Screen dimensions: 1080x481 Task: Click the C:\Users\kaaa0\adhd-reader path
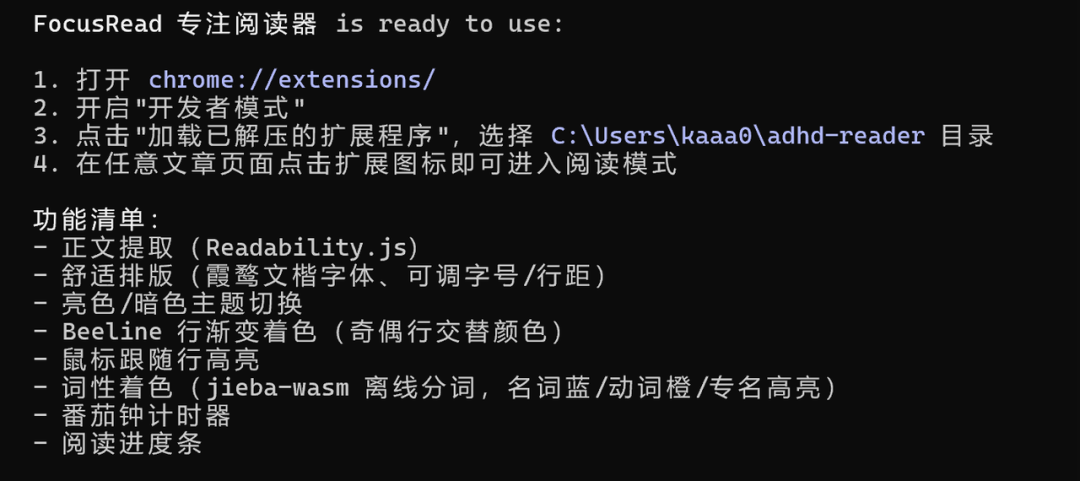pyautogui.click(x=738, y=136)
